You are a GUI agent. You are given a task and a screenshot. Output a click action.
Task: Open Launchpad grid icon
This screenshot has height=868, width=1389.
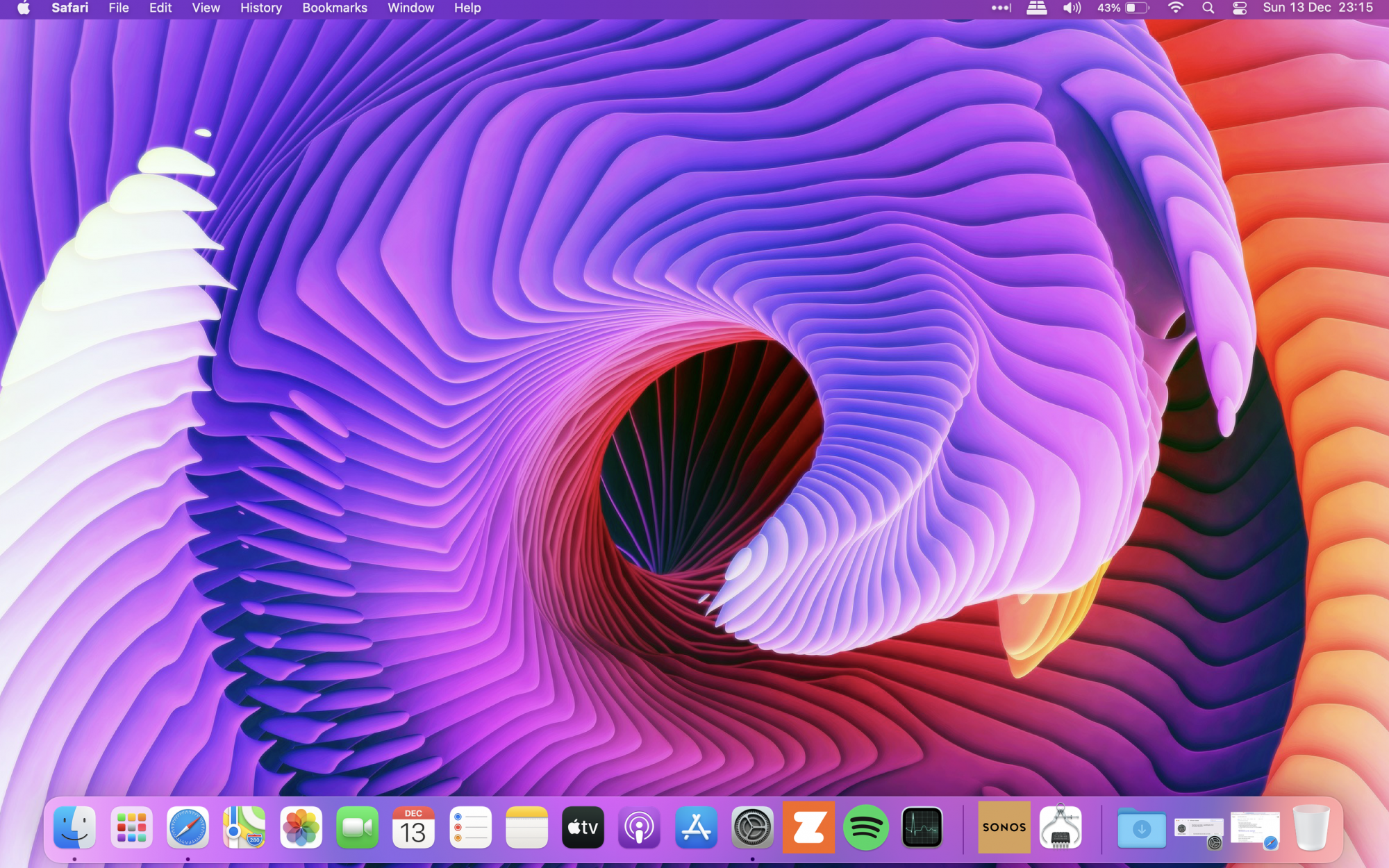coord(131,827)
